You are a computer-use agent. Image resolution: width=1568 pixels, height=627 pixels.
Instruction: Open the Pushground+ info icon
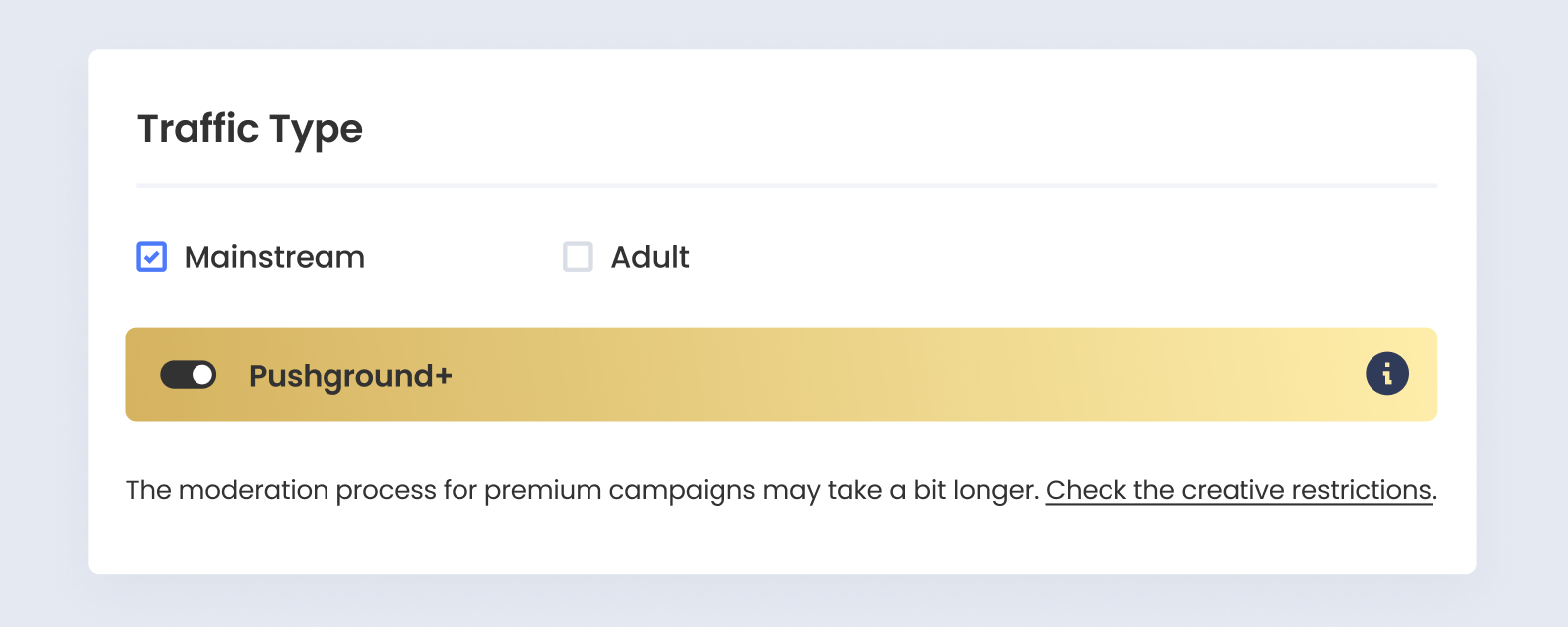(1386, 374)
